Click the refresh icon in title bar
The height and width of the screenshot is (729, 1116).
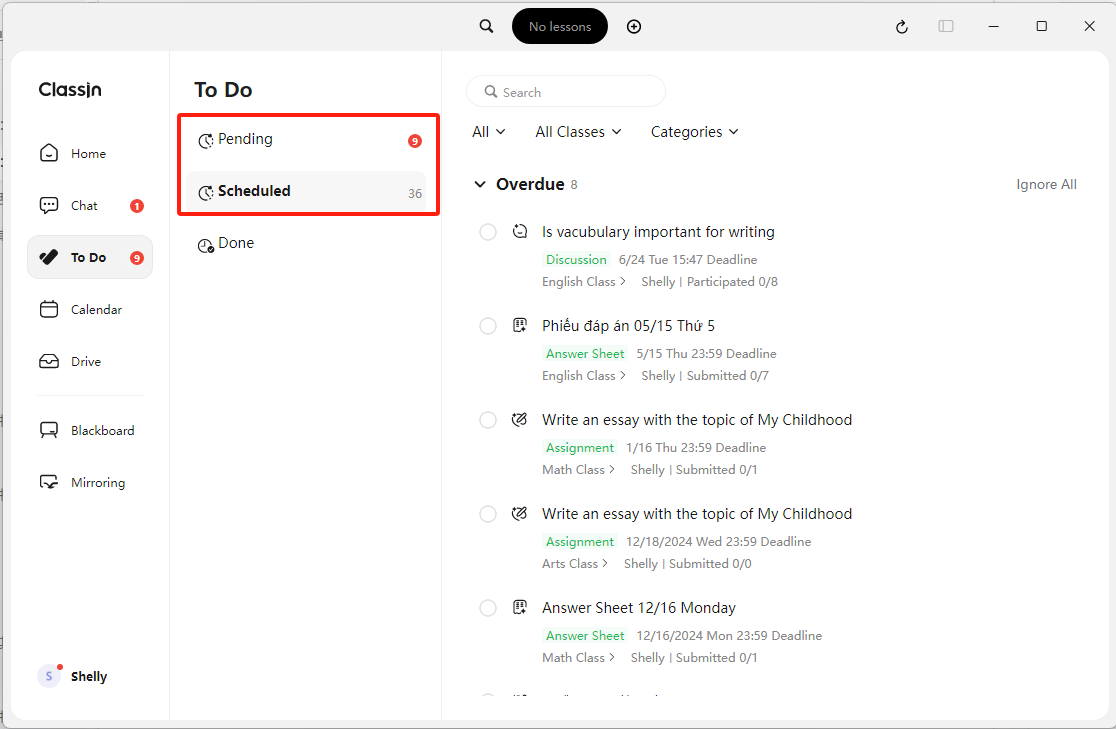point(901,27)
